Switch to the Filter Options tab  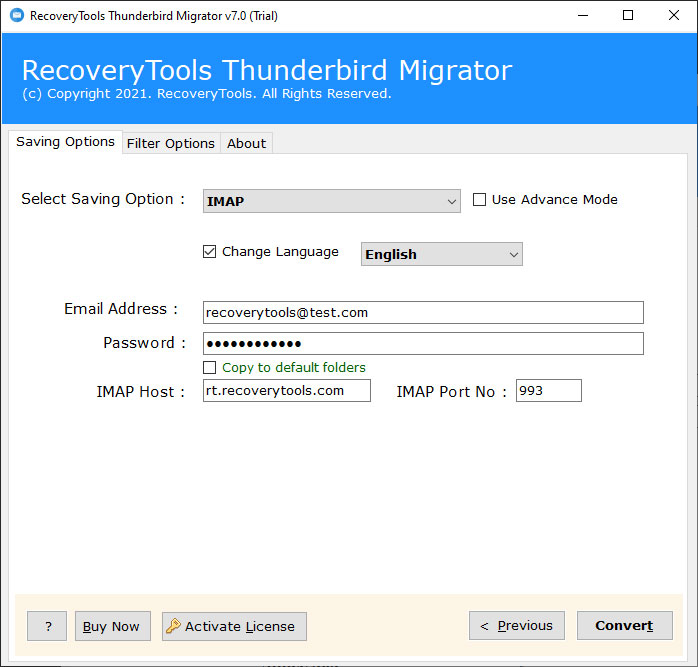[171, 143]
